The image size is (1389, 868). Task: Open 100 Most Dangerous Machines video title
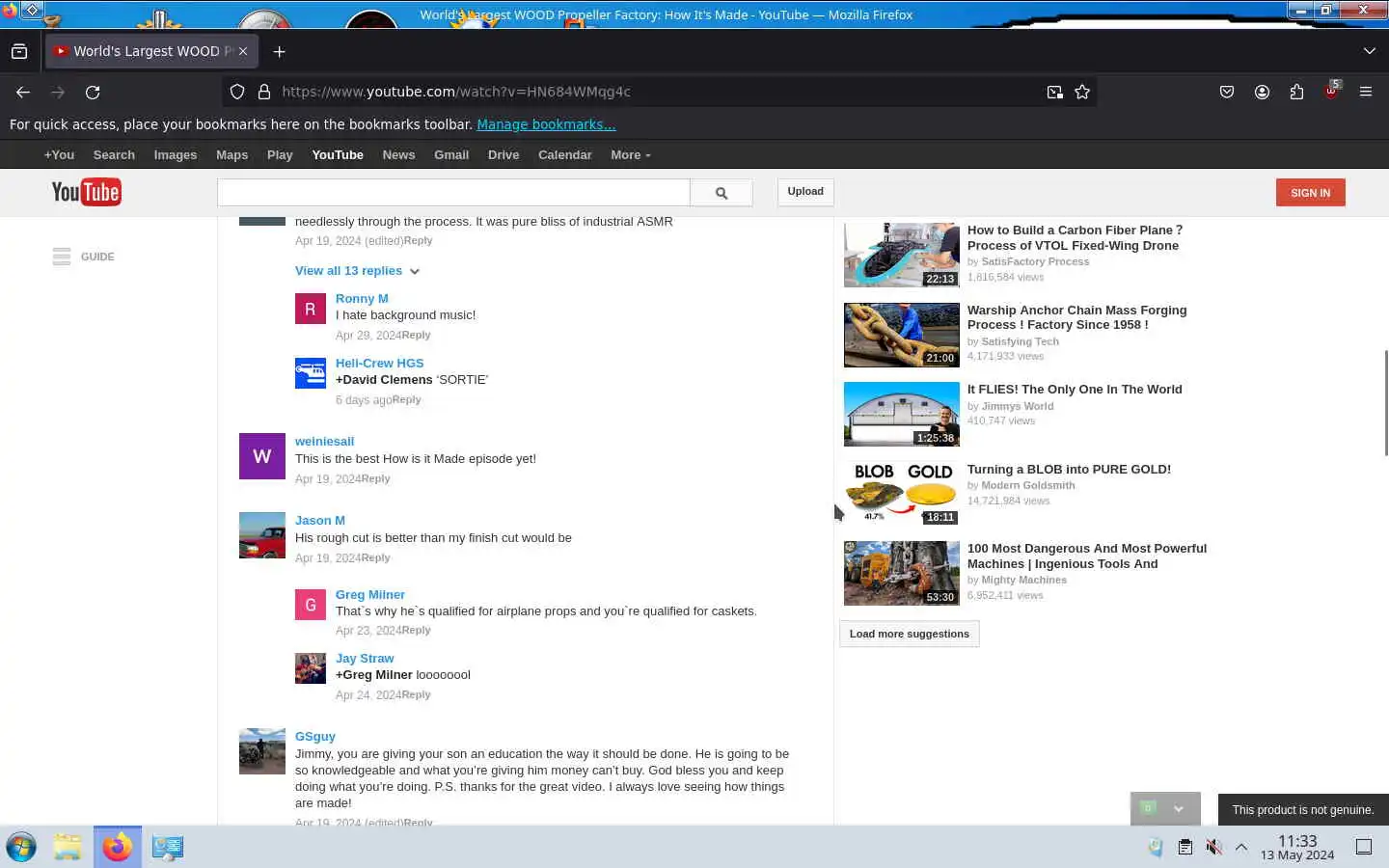[1087, 556]
